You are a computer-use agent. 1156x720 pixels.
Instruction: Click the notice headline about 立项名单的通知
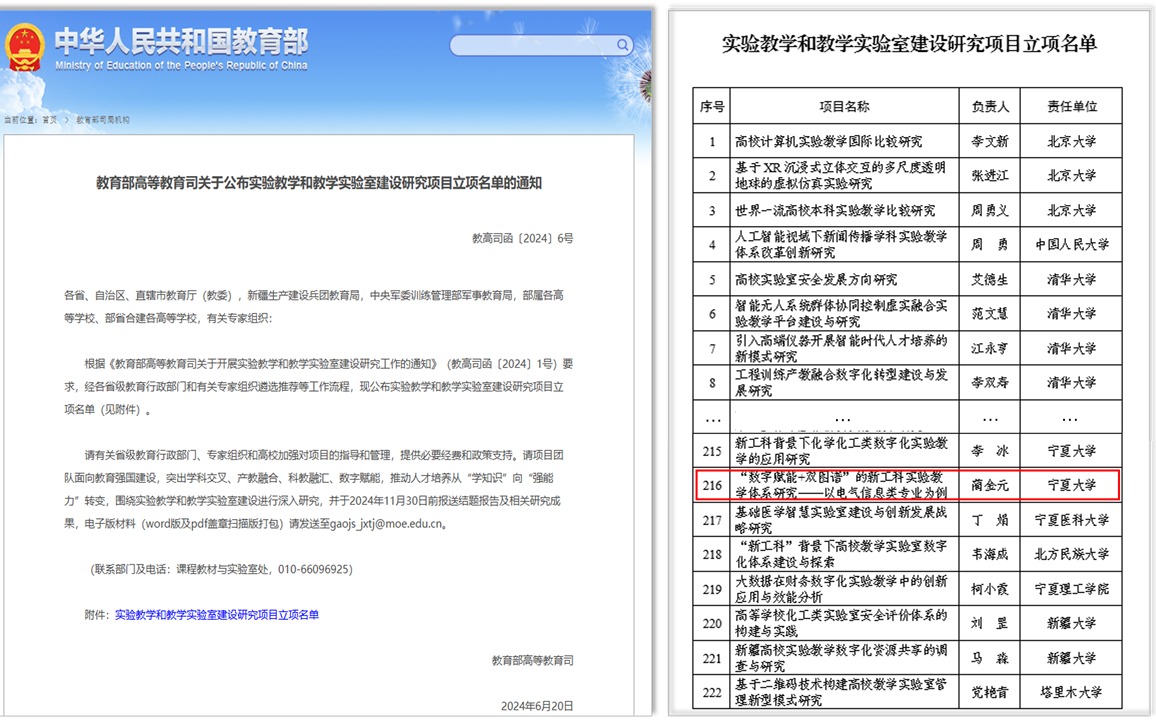point(318,182)
